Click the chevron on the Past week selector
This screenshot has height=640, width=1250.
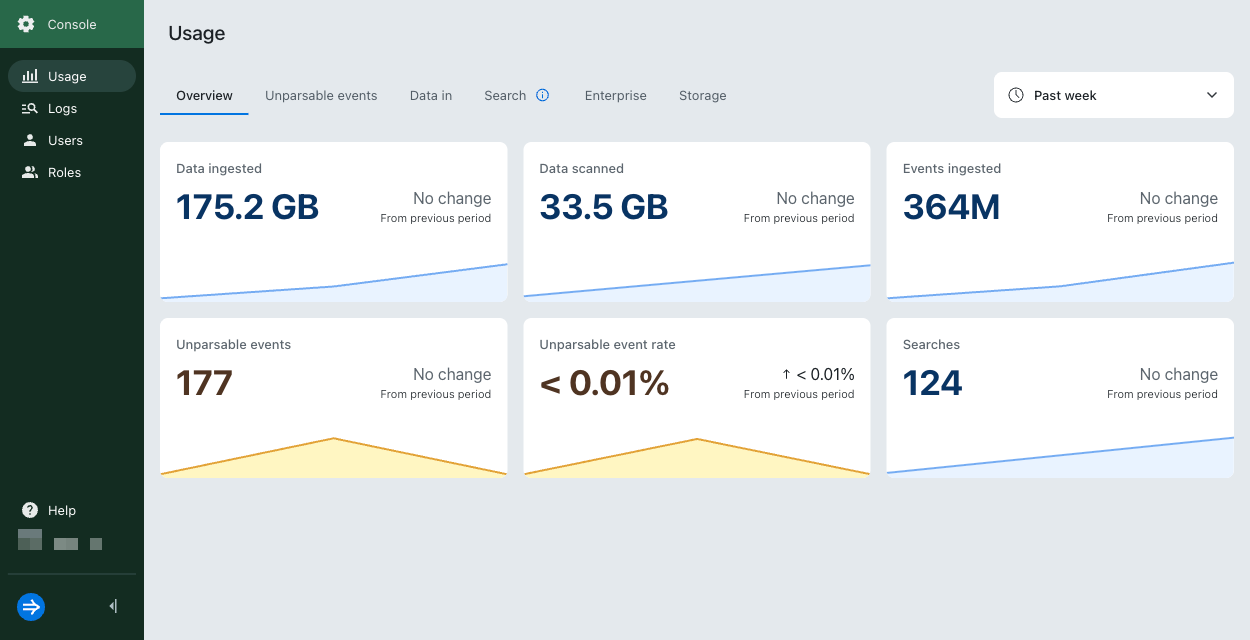[x=1211, y=95]
